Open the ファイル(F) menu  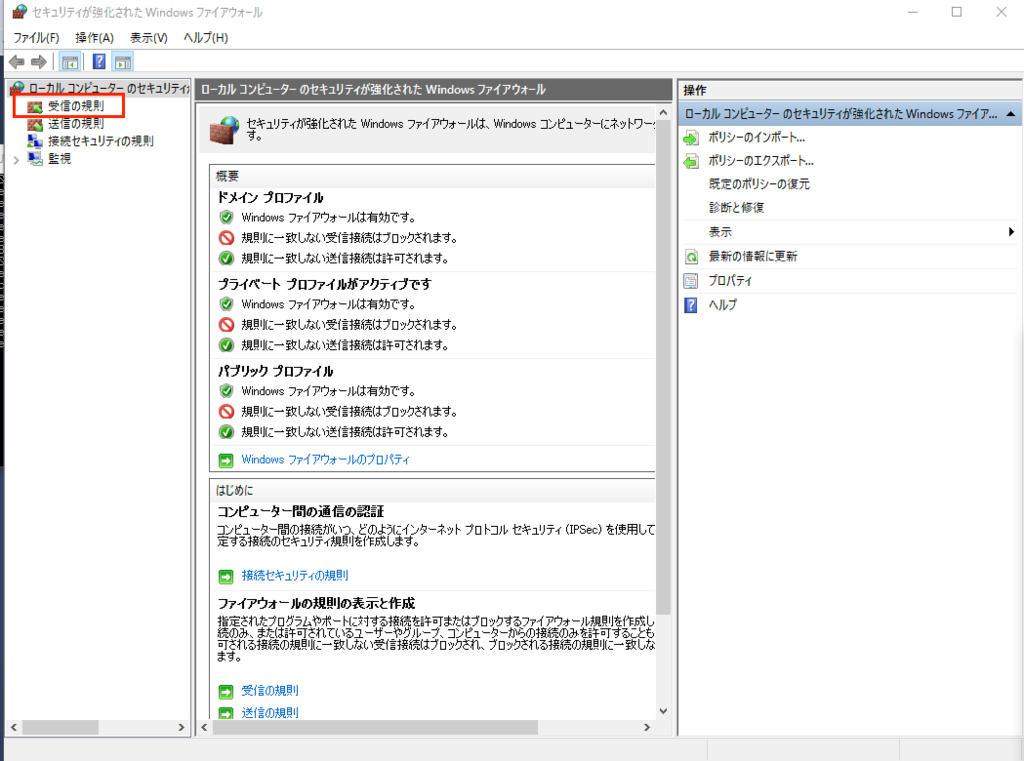[36, 38]
